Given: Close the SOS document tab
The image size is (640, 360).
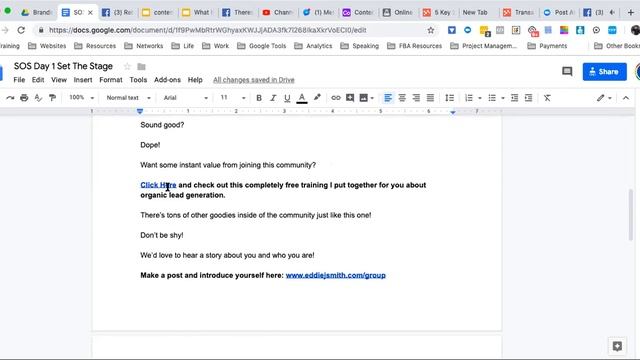Looking at the screenshot, I should 90,13.
